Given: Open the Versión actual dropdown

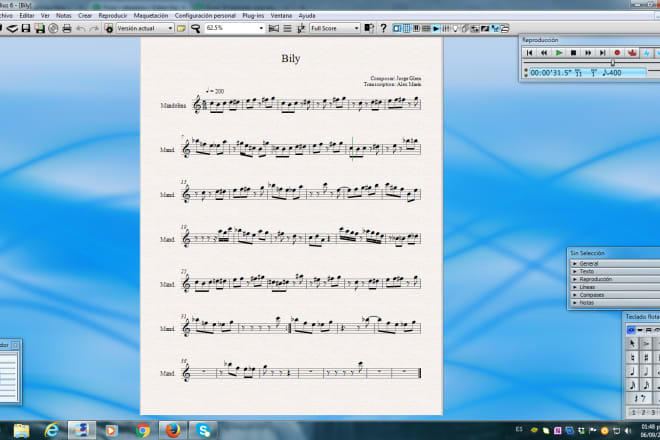Looking at the screenshot, I should click(144, 28).
